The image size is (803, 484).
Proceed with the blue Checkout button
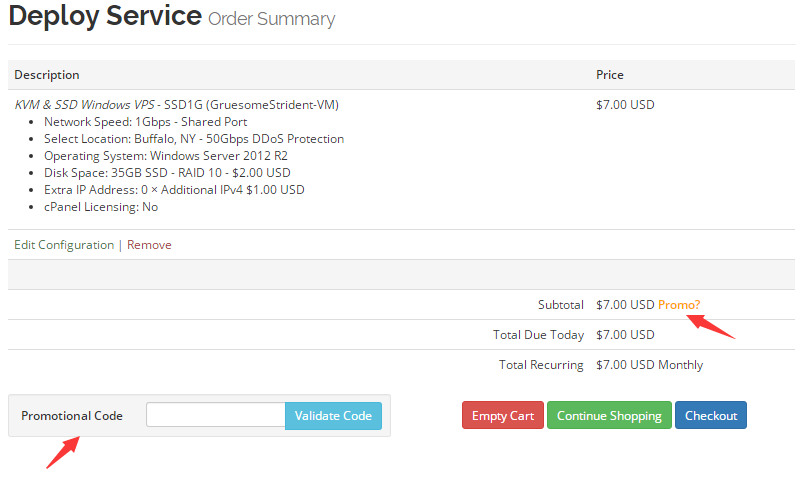(710, 416)
